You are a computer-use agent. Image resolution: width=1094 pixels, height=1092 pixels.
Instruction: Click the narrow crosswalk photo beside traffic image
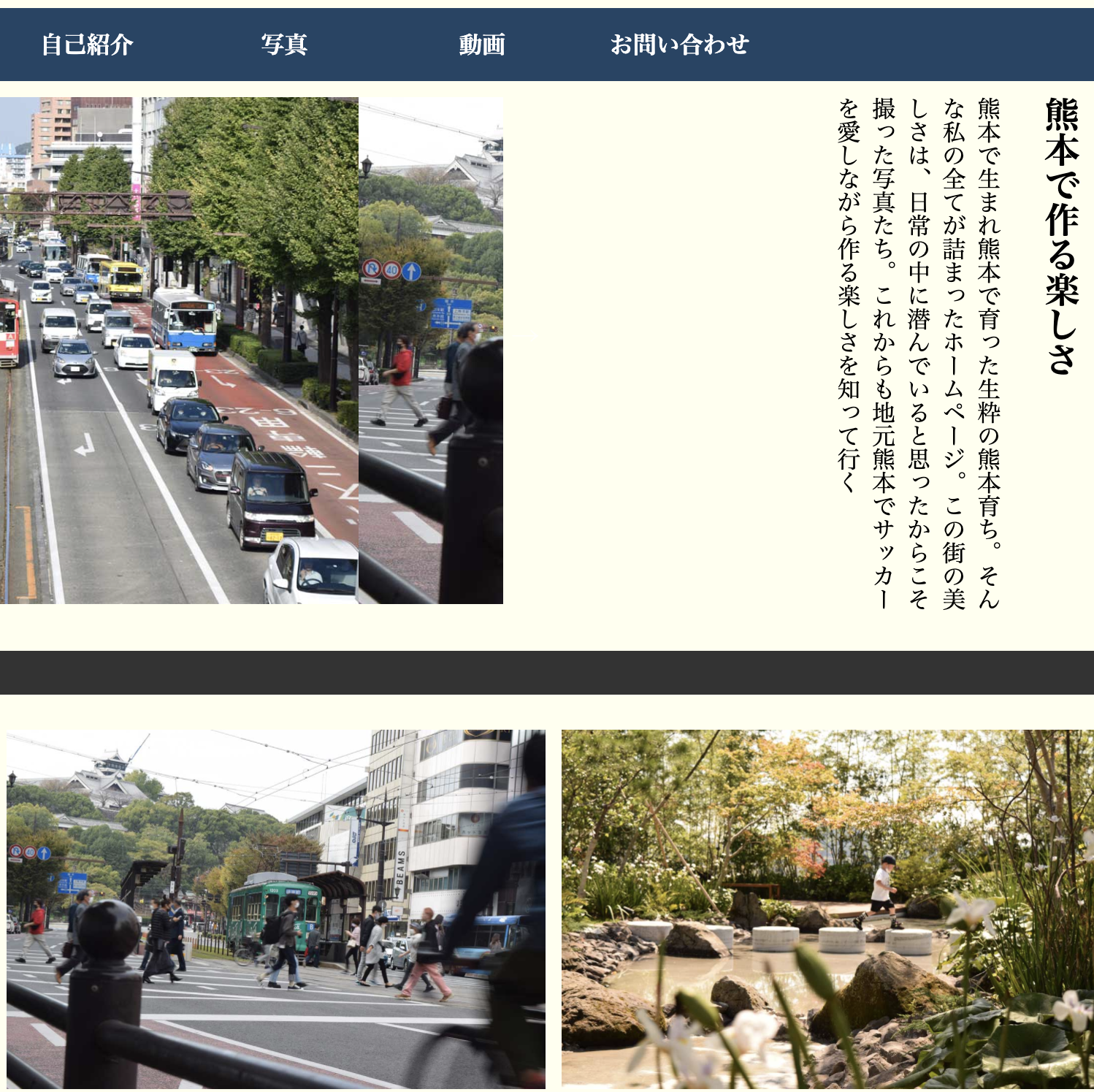431,351
